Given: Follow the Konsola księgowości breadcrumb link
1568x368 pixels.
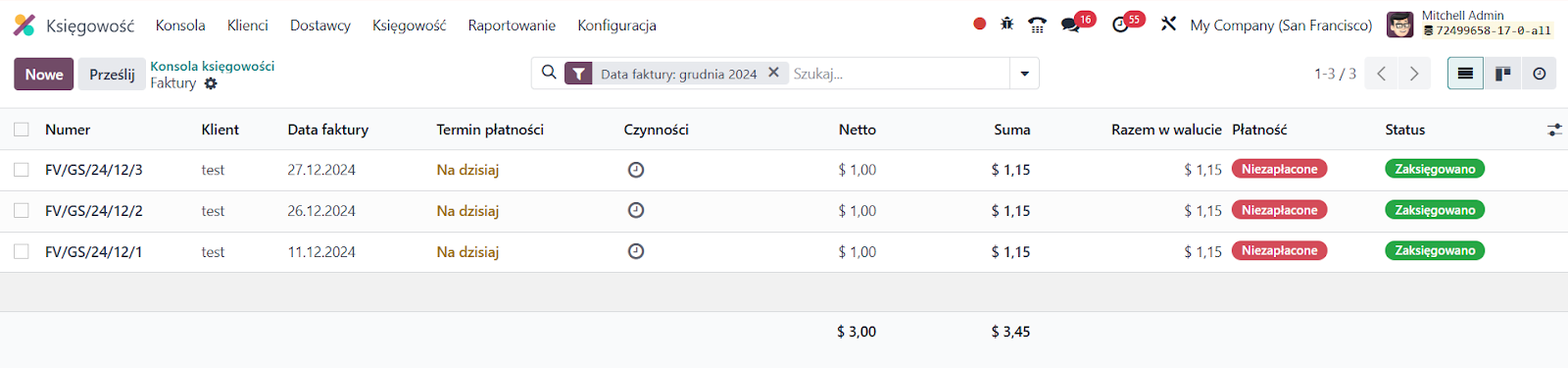Looking at the screenshot, I should point(213,66).
